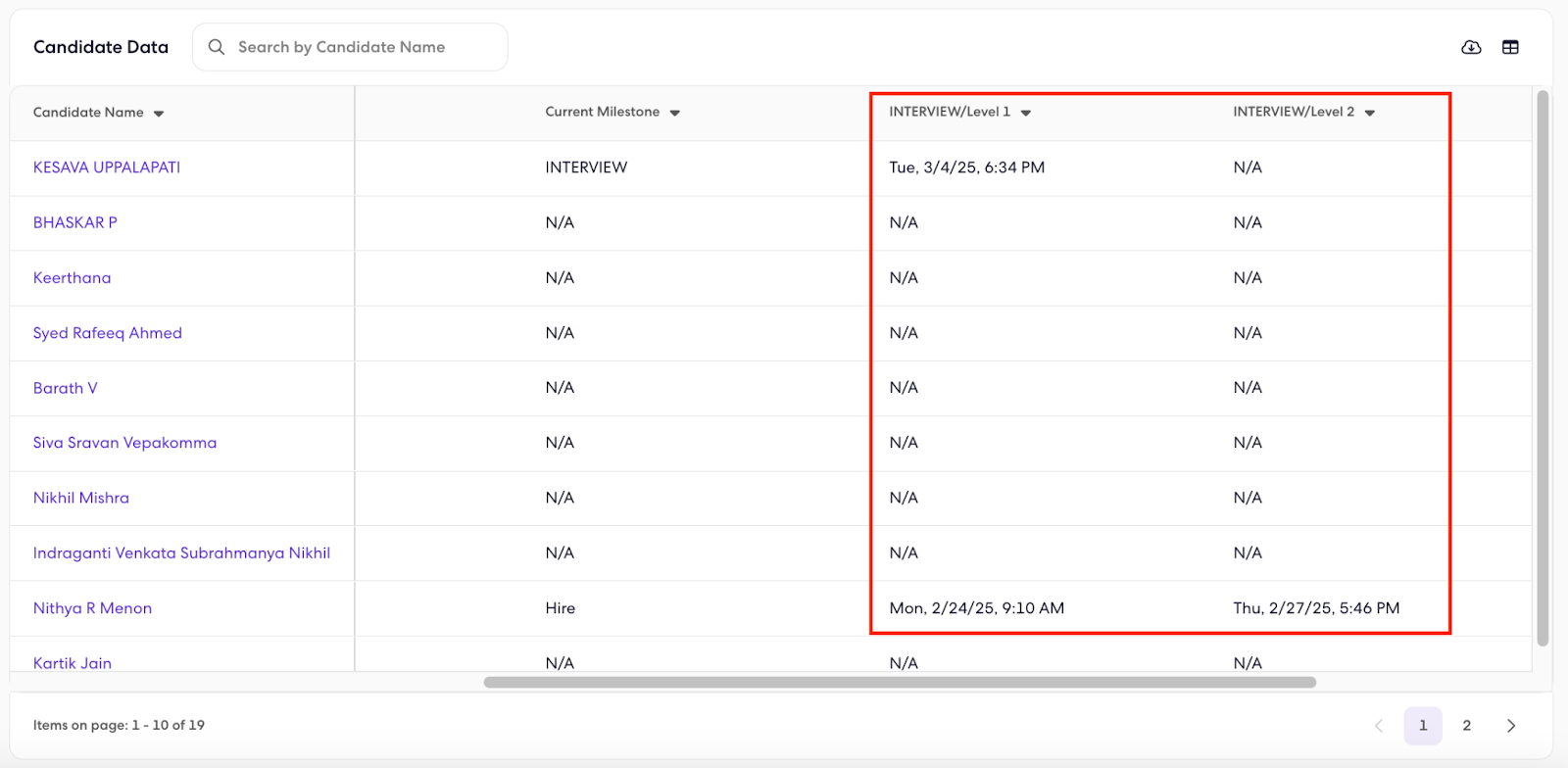The image size is (1568, 768).
Task: Click the INTERVIEW/Level 1 header text
Action: click(x=950, y=112)
